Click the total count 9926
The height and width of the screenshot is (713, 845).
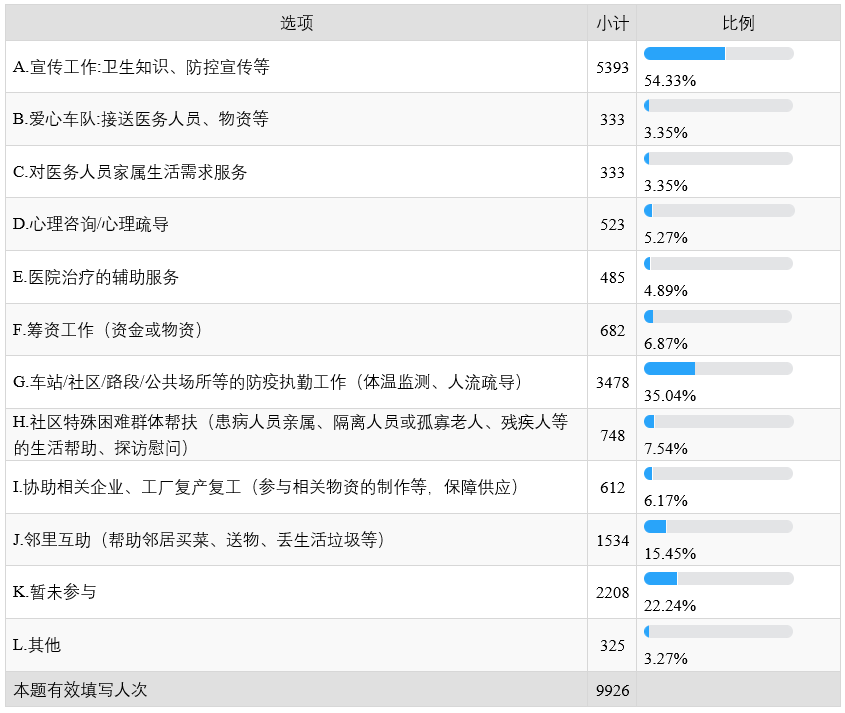612,690
